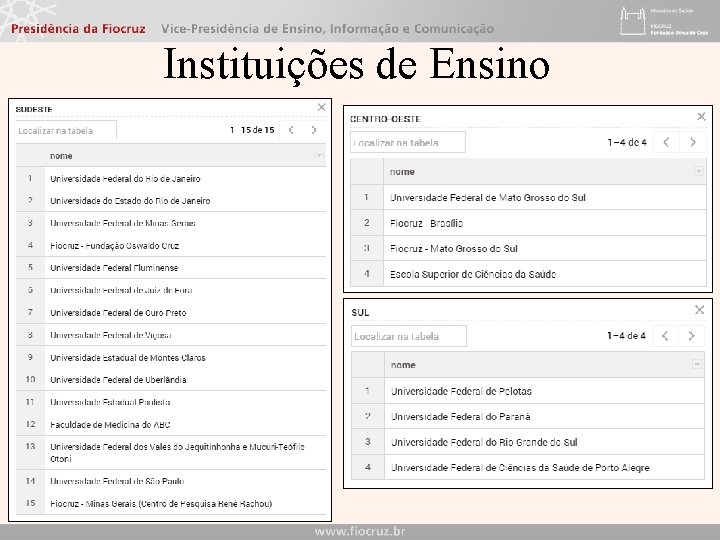Select Universidade do Estado do Rio de Janeiro
This screenshot has height=540, width=720.
(171, 201)
